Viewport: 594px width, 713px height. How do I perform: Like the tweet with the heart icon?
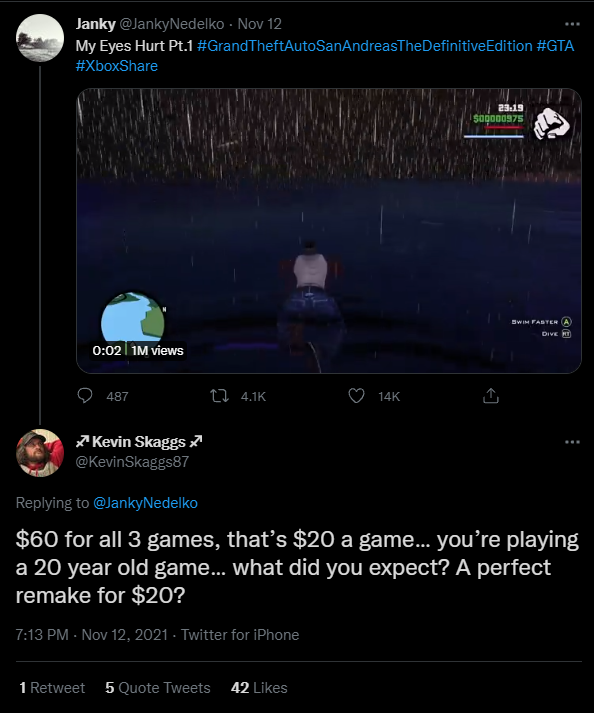pyautogui.click(x=356, y=396)
